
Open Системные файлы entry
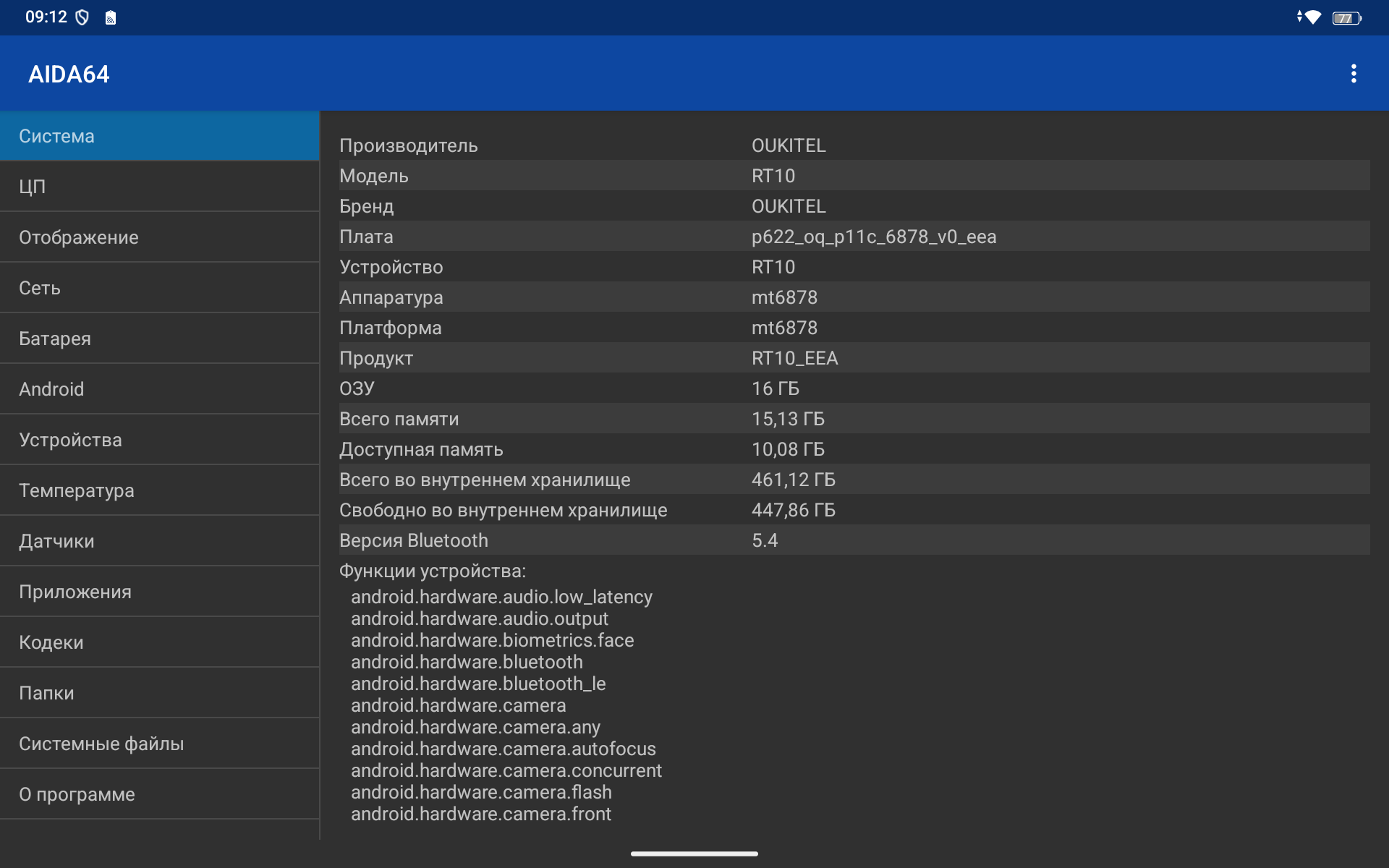pyautogui.click(x=159, y=744)
